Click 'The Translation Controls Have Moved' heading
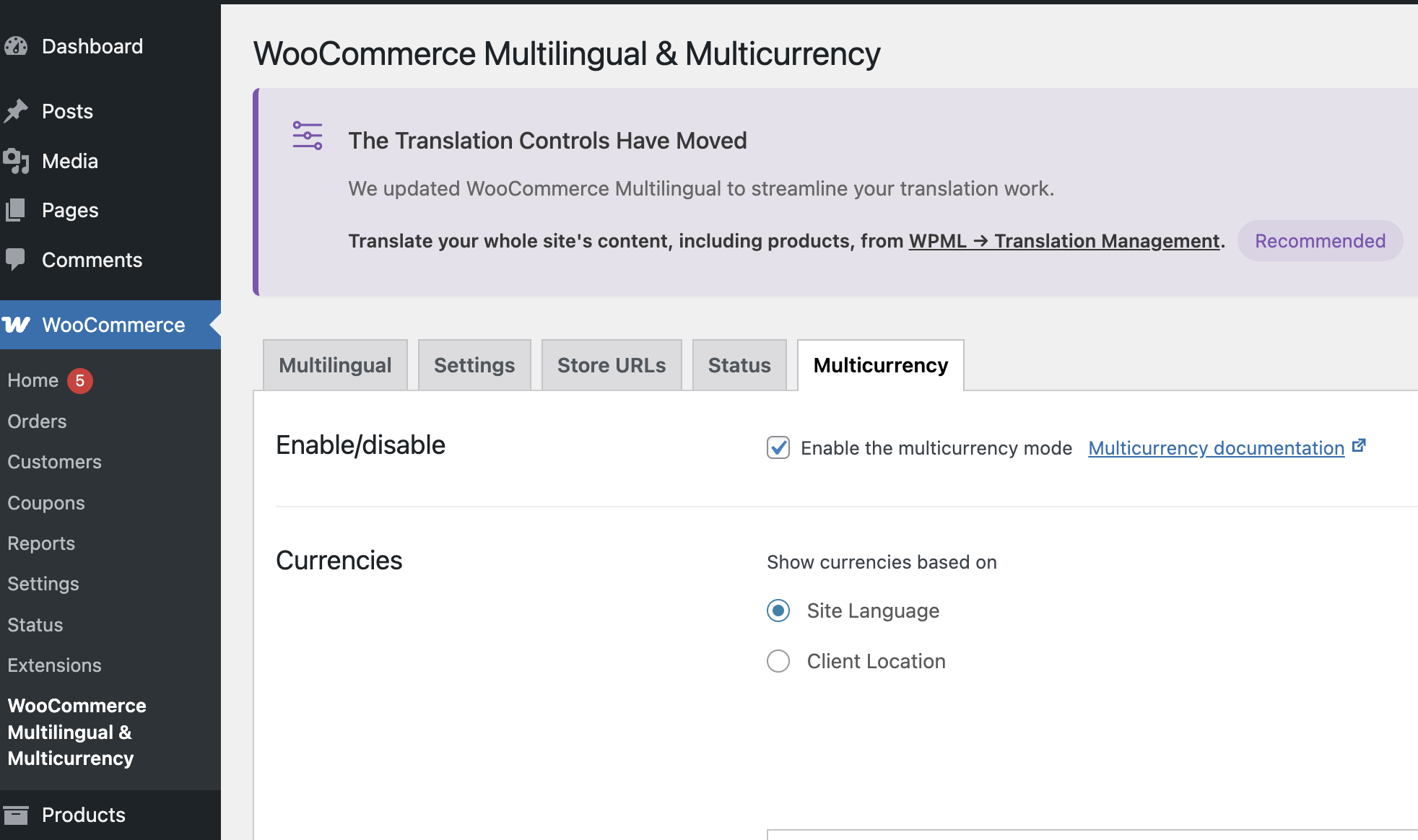This screenshot has width=1418, height=840. (547, 141)
